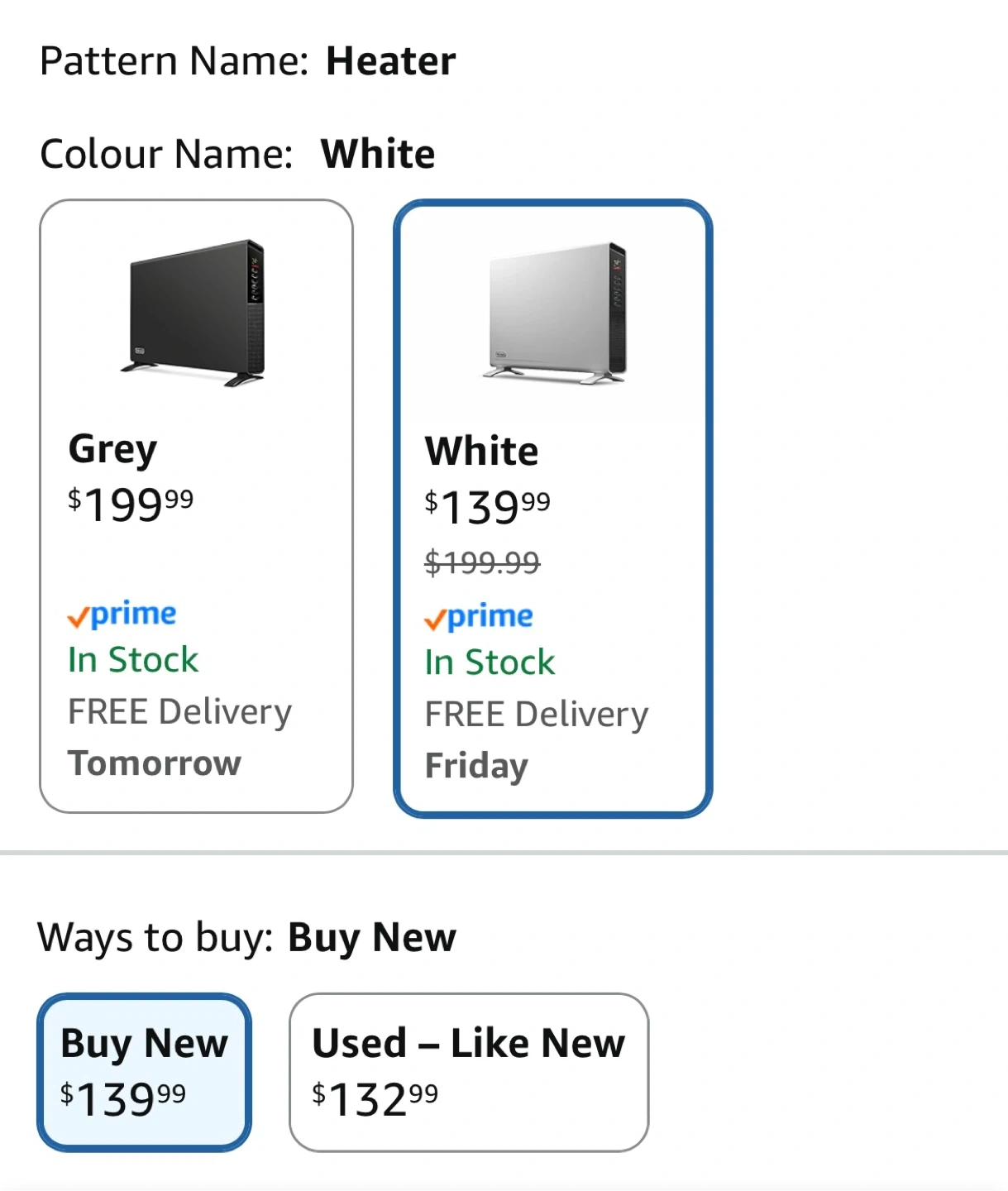Click the $139.99 price in White card
This screenshot has height=1191, width=1008.
tap(487, 506)
